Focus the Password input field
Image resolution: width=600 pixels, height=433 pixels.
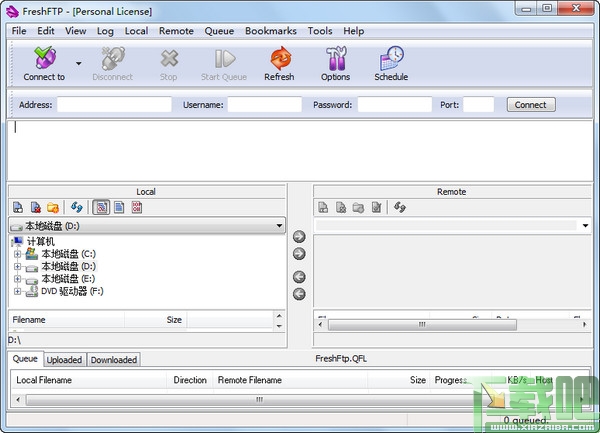click(x=395, y=104)
